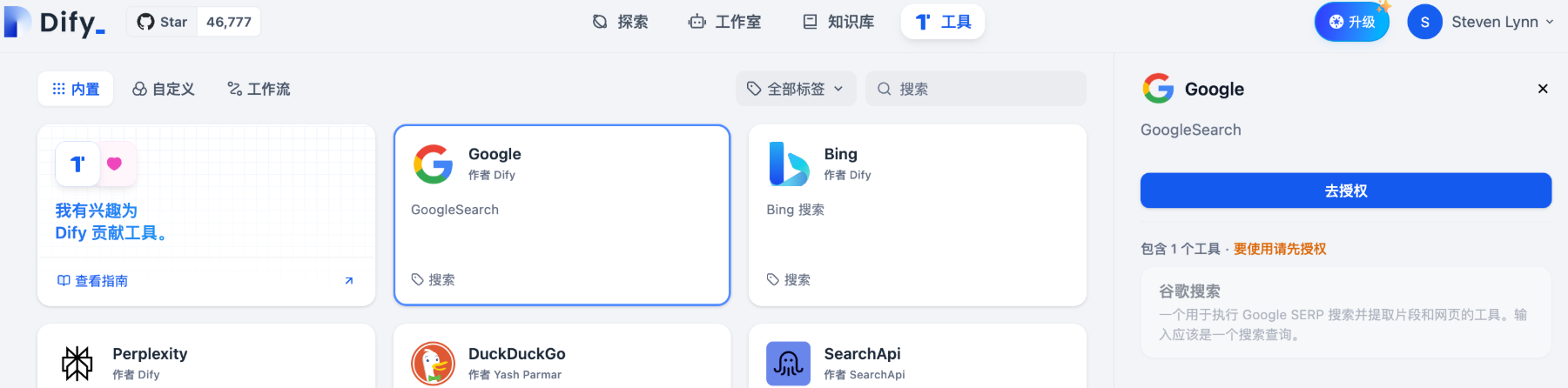Click the Perplexity logo icon
The width and height of the screenshot is (1568, 388).
77,364
